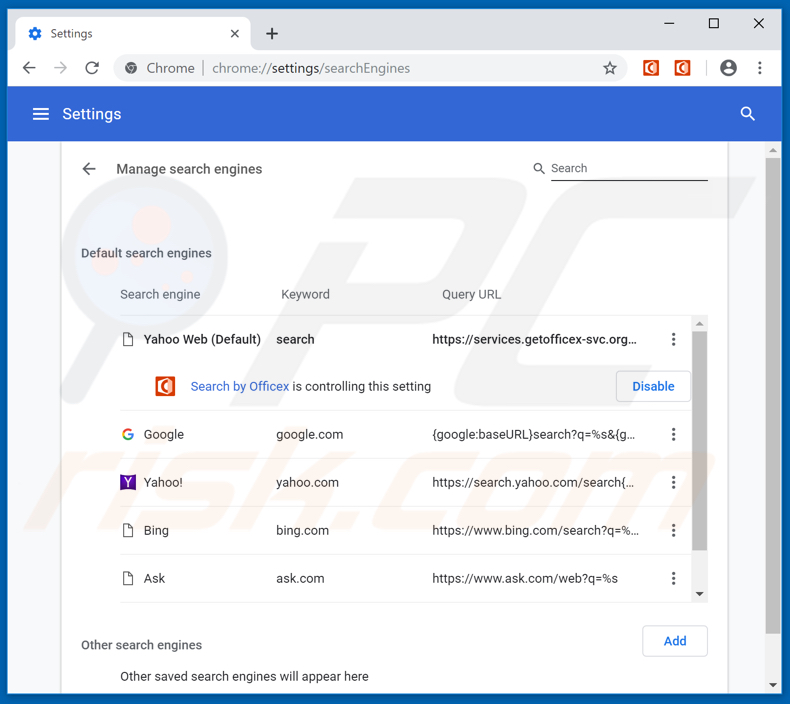Click the page scrollbar up arrow
790x704 pixels.
[x=773, y=150]
